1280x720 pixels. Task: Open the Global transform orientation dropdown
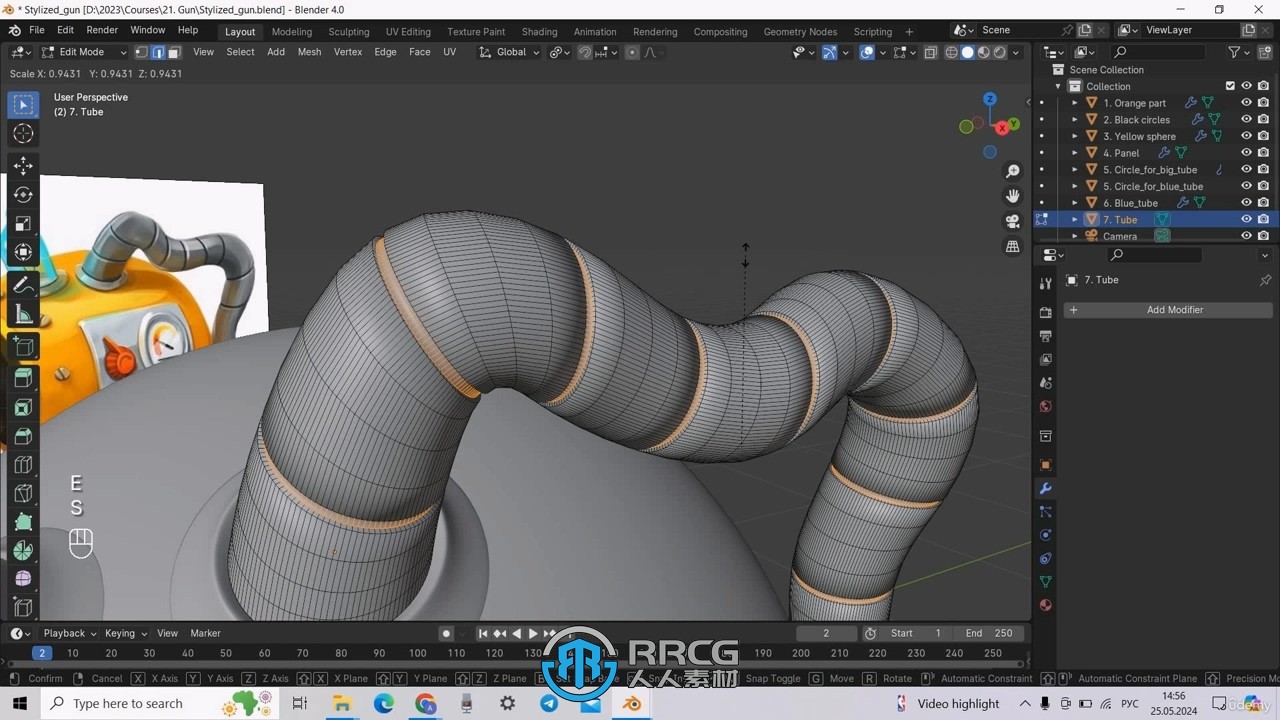[x=511, y=52]
